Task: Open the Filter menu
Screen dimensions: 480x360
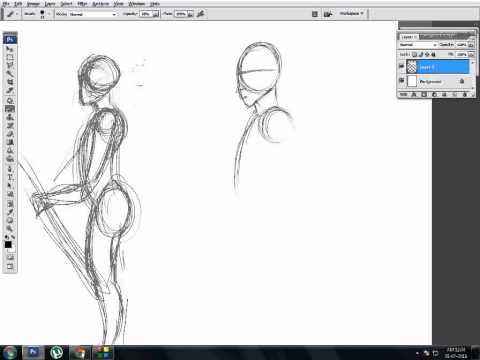Action: [82, 4]
